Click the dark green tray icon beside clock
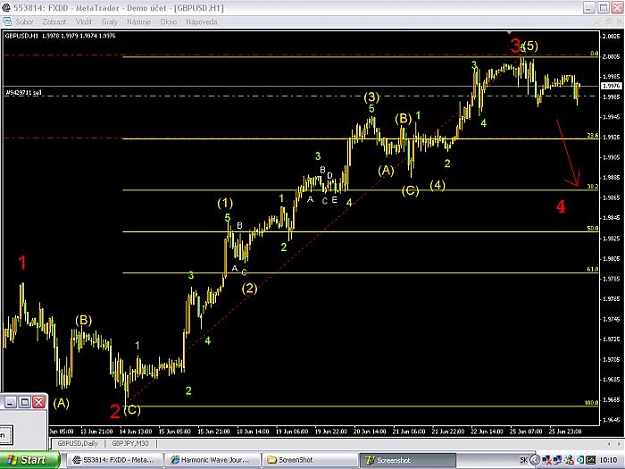Screen dimensions: 625x469 [591, 460]
